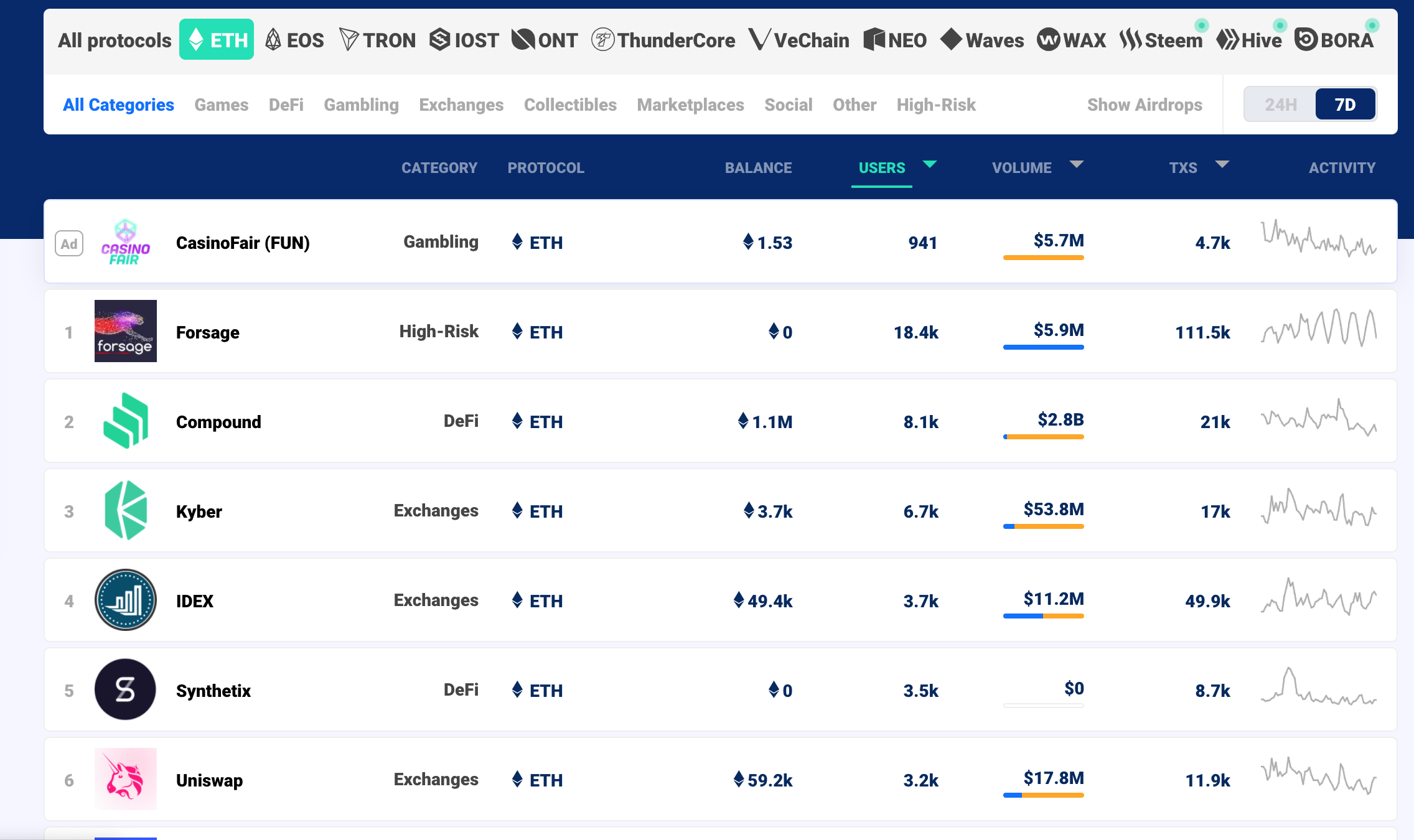Filter by BORA protocol
This screenshot has width=1414, height=840.
pyautogui.click(x=1334, y=40)
